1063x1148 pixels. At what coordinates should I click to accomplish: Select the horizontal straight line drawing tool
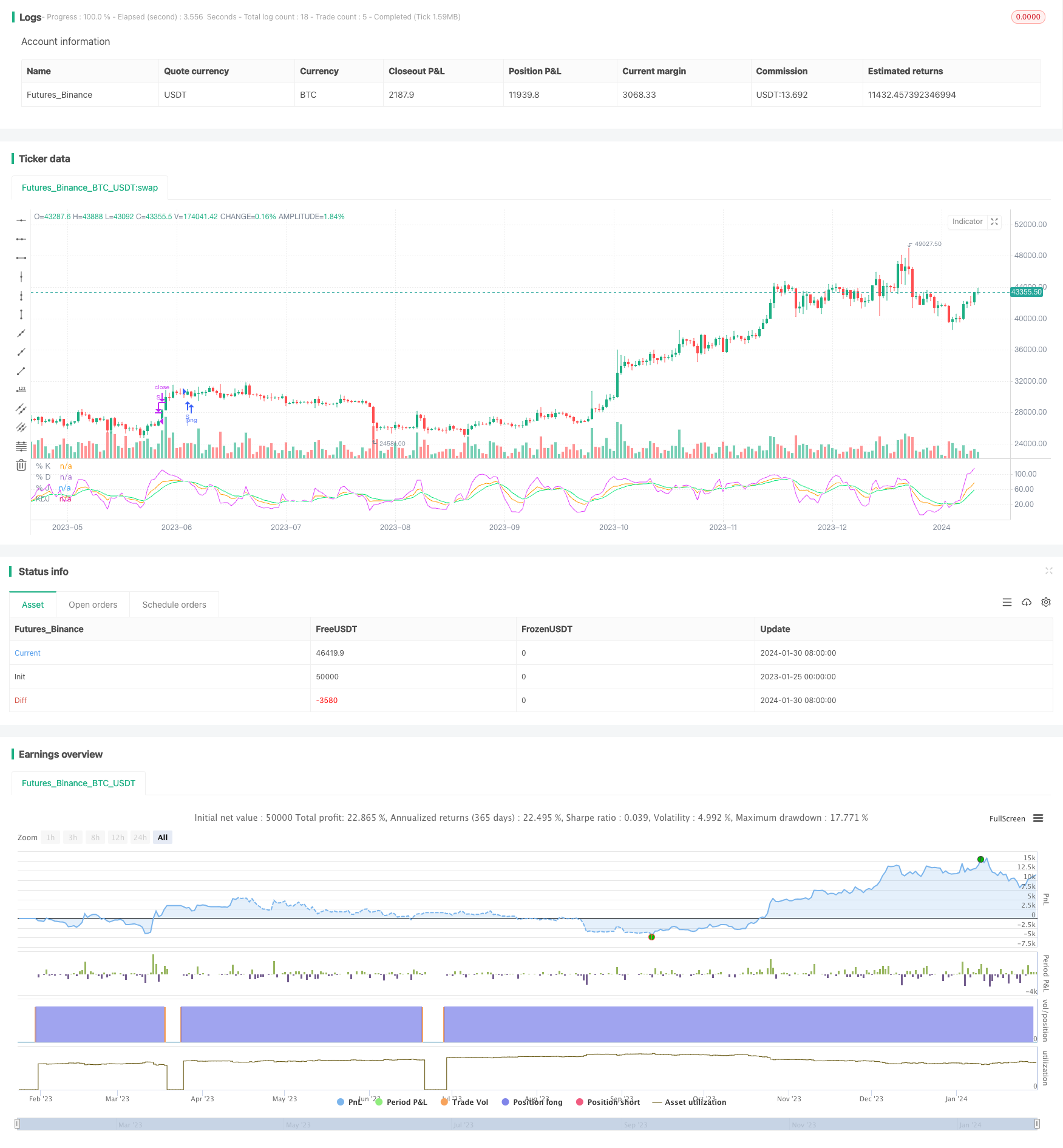(21, 220)
